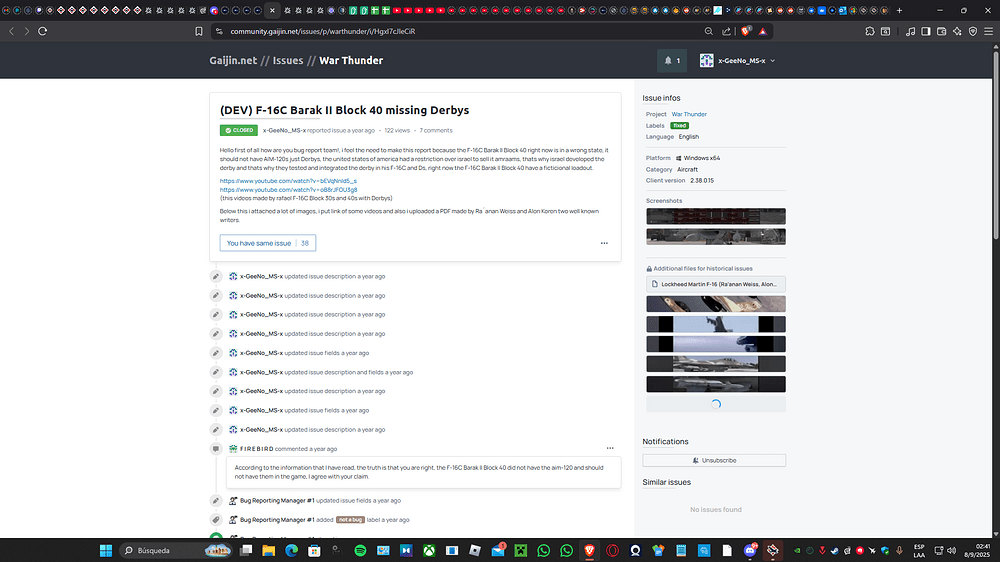This screenshot has width=1000, height=562.
Task: Open FIREBIRD's commenter profile name
Action: click(x=256, y=449)
